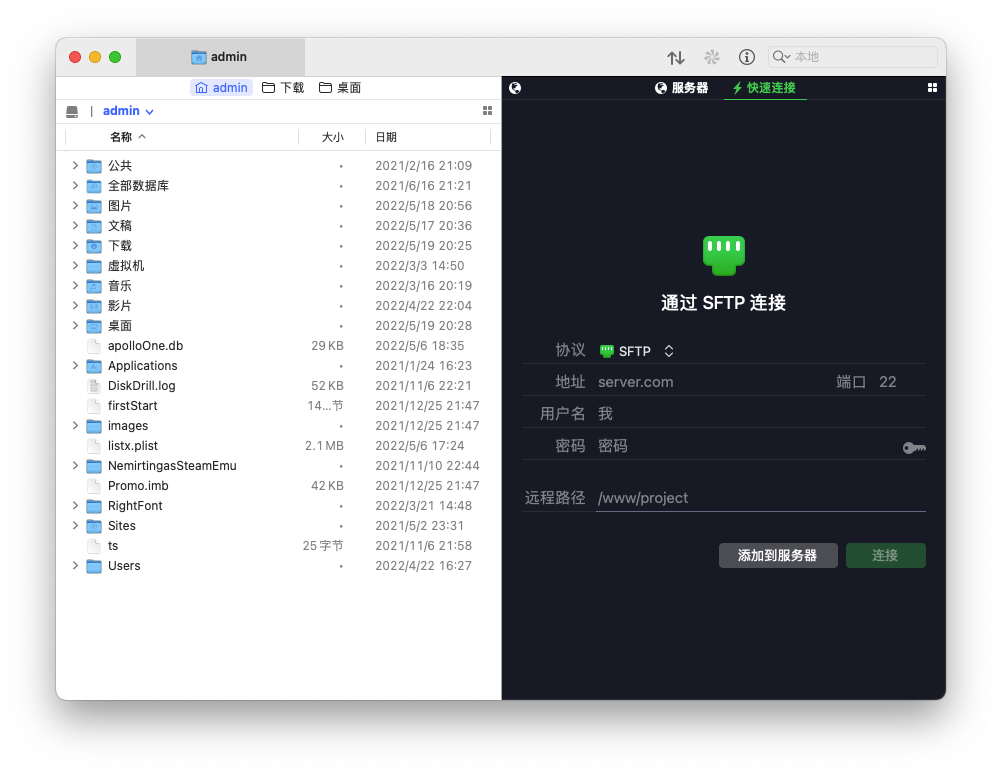Select the DiskDrill.log file icon
The image size is (1002, 774).
(x=94, y=386)
